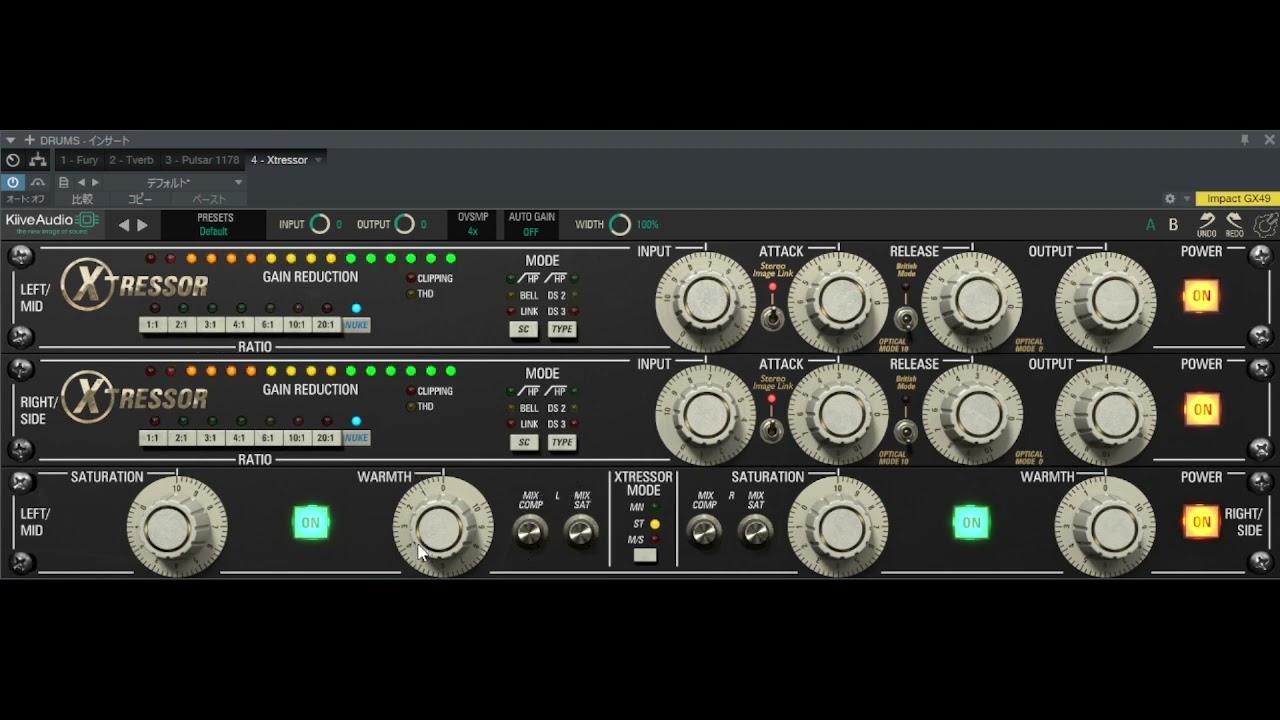The height and width of the screenshot is (720, 1280).
Task: Click the sidechain icon beside bypass
Action: 38,183
